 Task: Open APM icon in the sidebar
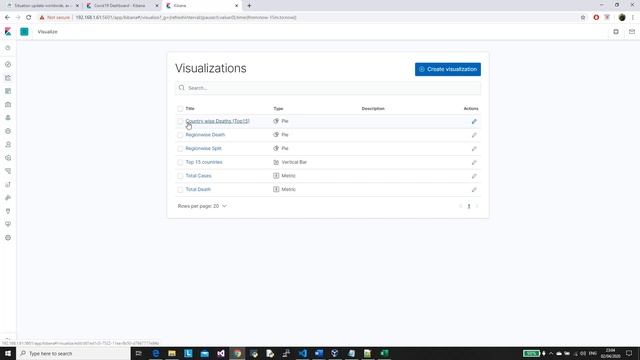pos(8,171)
